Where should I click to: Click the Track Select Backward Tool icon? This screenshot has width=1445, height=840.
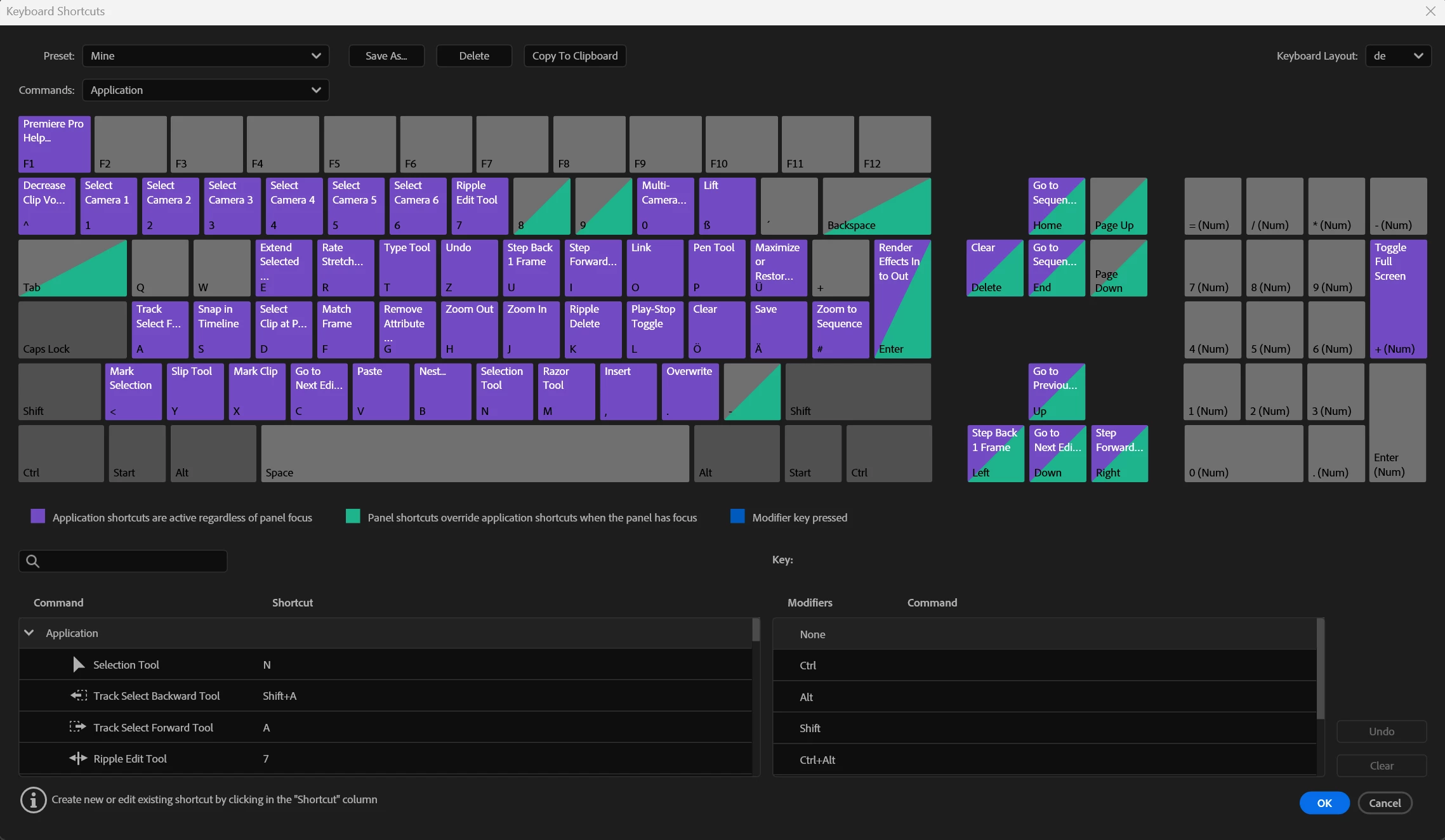[79, 695]
